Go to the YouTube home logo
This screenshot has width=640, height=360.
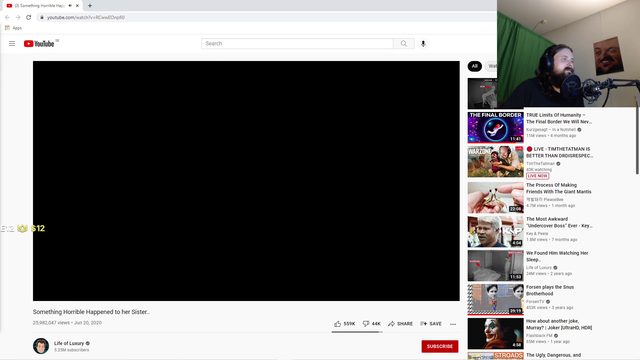pyautogui.click(x=39, y=44)
